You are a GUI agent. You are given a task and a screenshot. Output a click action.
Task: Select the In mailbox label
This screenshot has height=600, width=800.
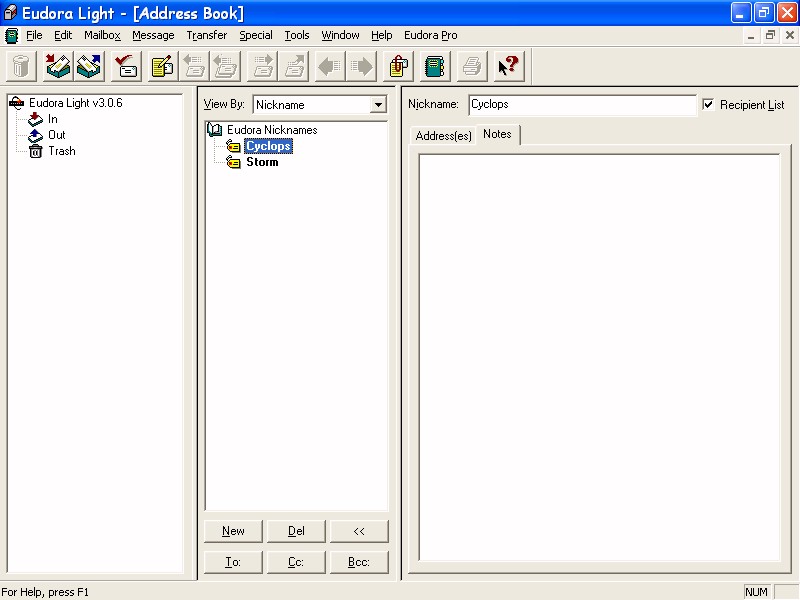click(53, 119)
